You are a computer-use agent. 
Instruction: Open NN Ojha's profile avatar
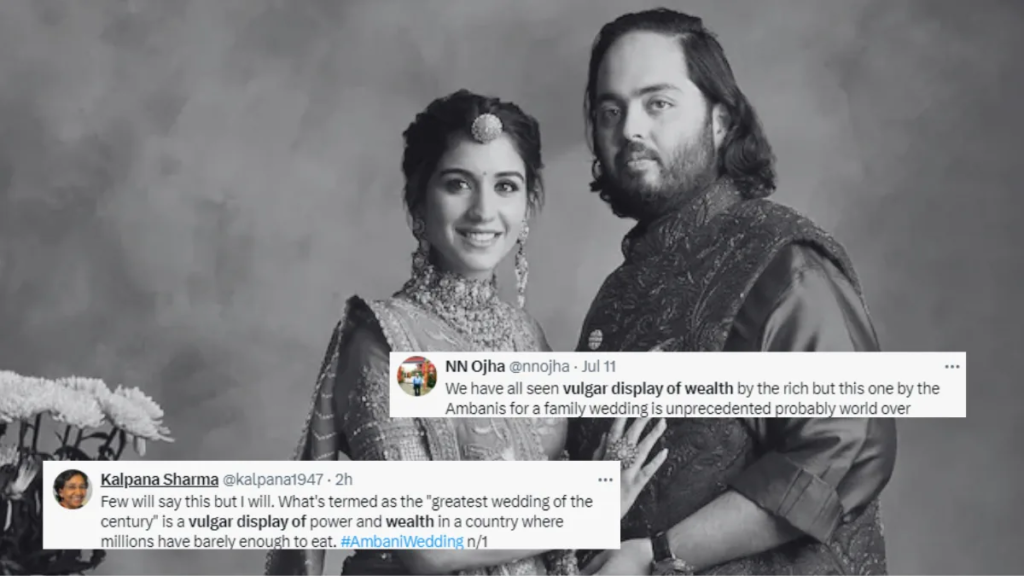pyautogui.click(x=417, y=376)
